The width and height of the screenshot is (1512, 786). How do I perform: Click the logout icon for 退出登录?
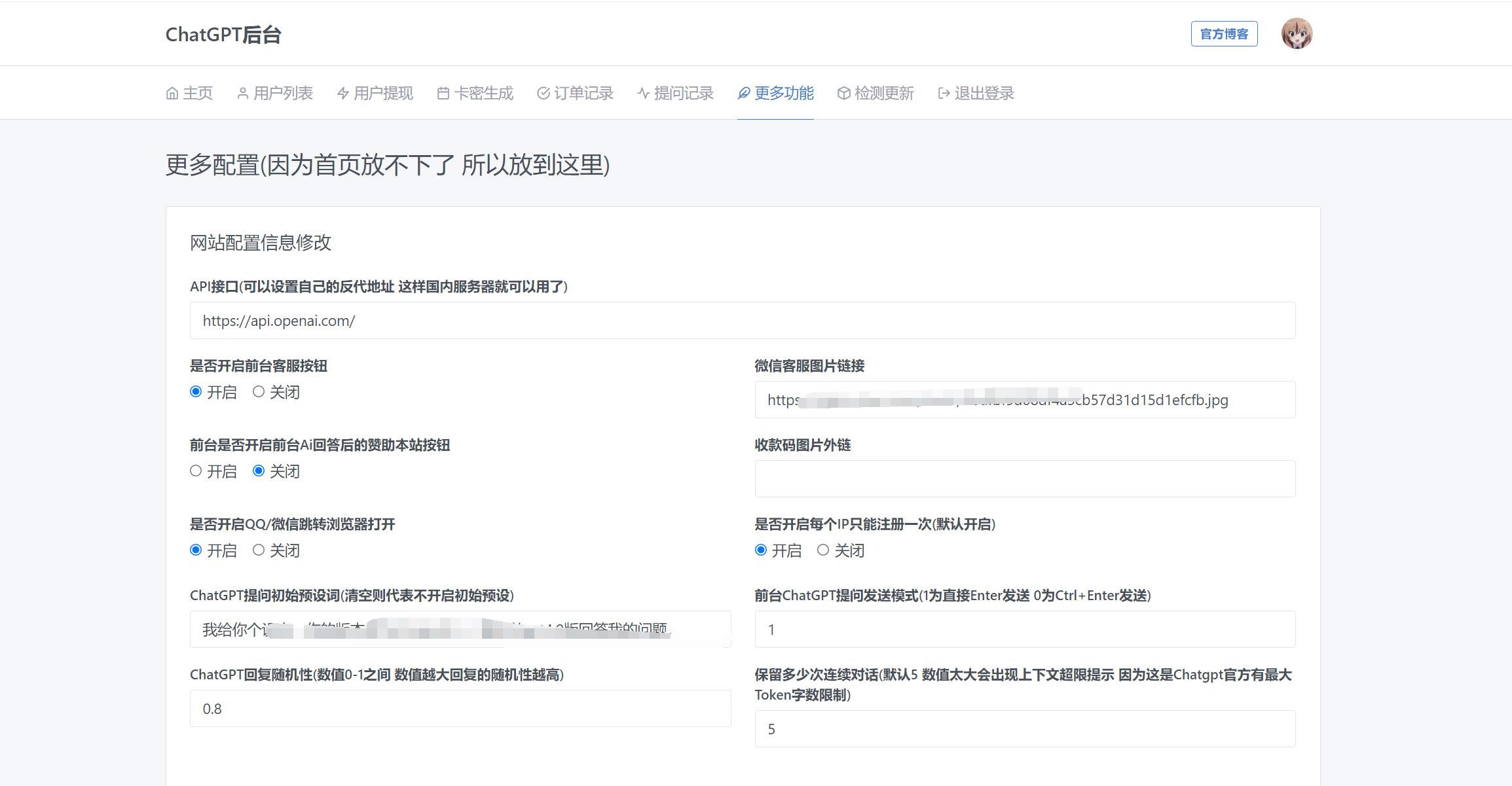click(944, 94)
